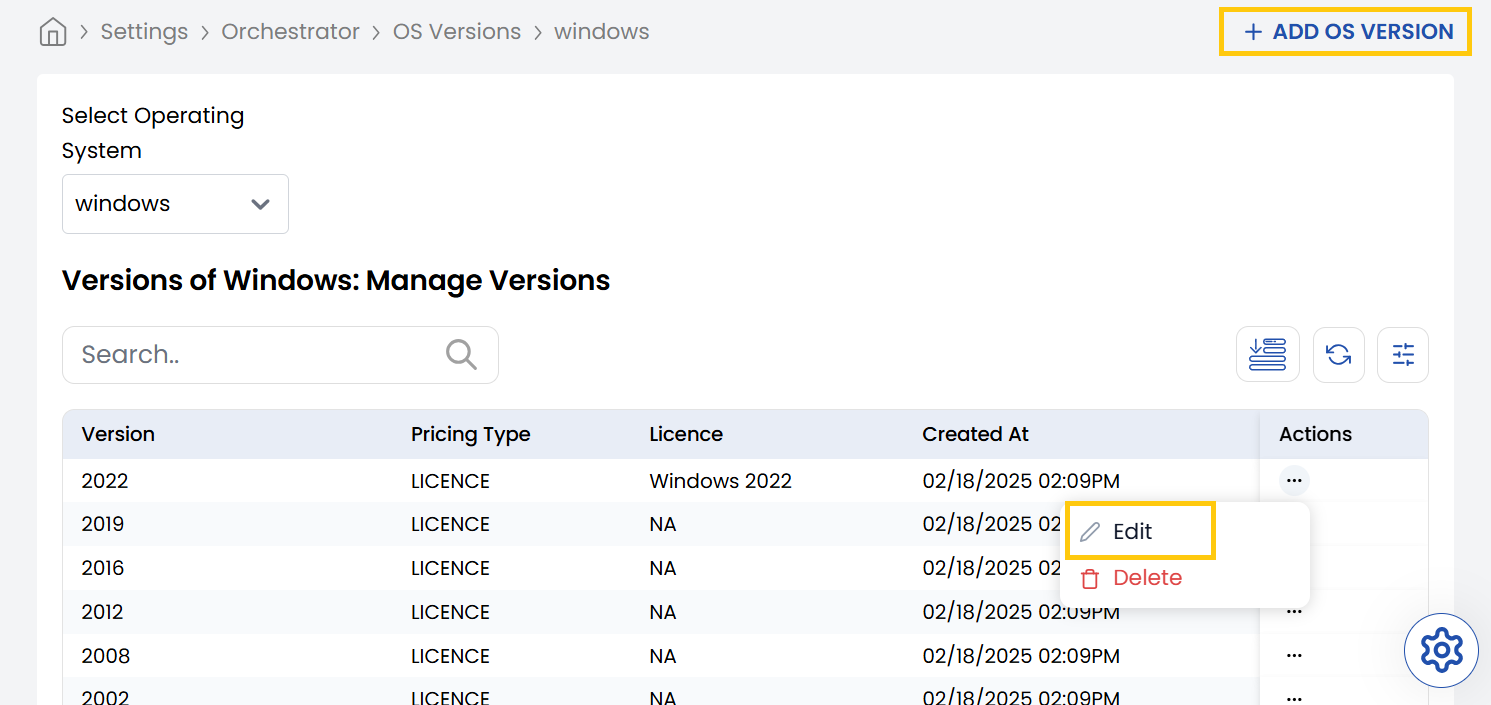Click the Created At column header

point(975,434)
